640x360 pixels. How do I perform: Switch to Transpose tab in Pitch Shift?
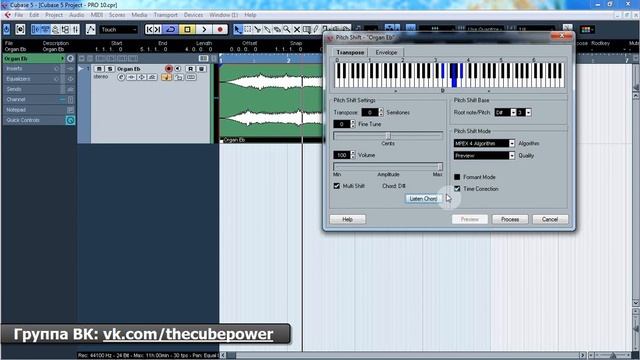point(350,52)
